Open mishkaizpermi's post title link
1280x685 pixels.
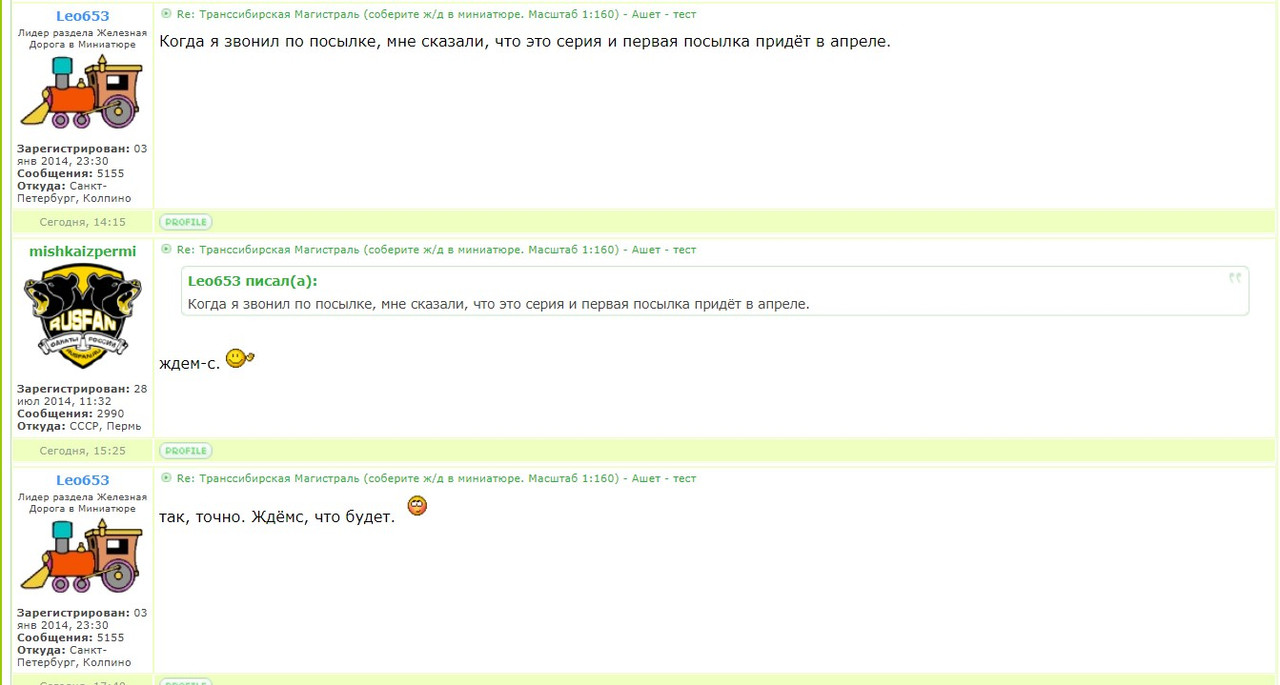(436, 249)
